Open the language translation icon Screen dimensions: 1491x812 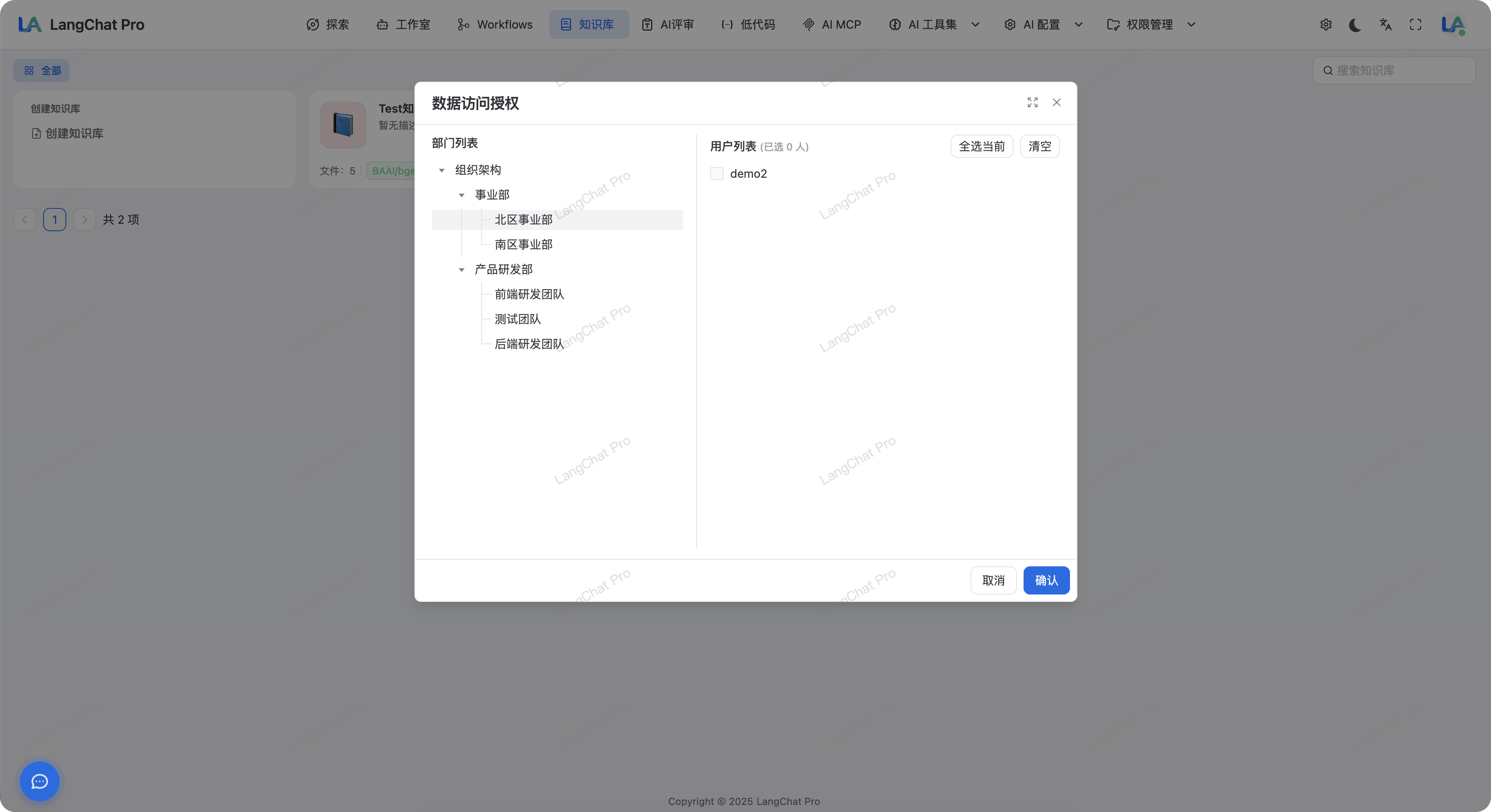click(1385, 25)
